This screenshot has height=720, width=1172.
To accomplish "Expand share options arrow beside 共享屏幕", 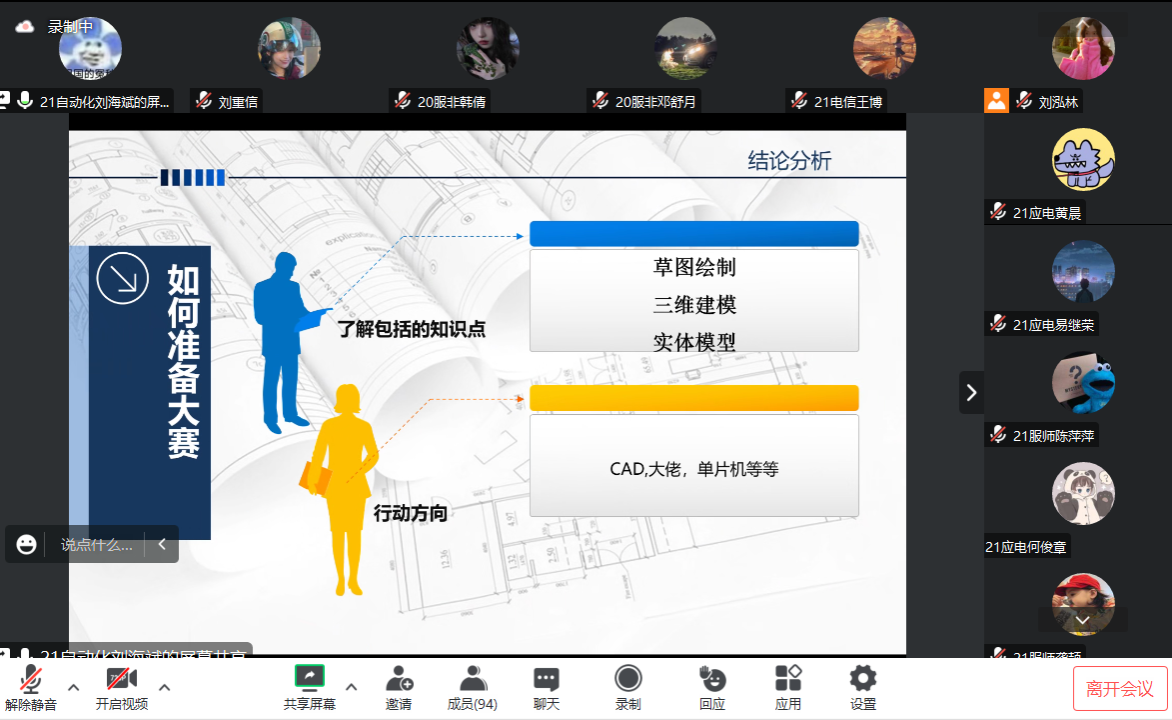I will pos(351,687).
